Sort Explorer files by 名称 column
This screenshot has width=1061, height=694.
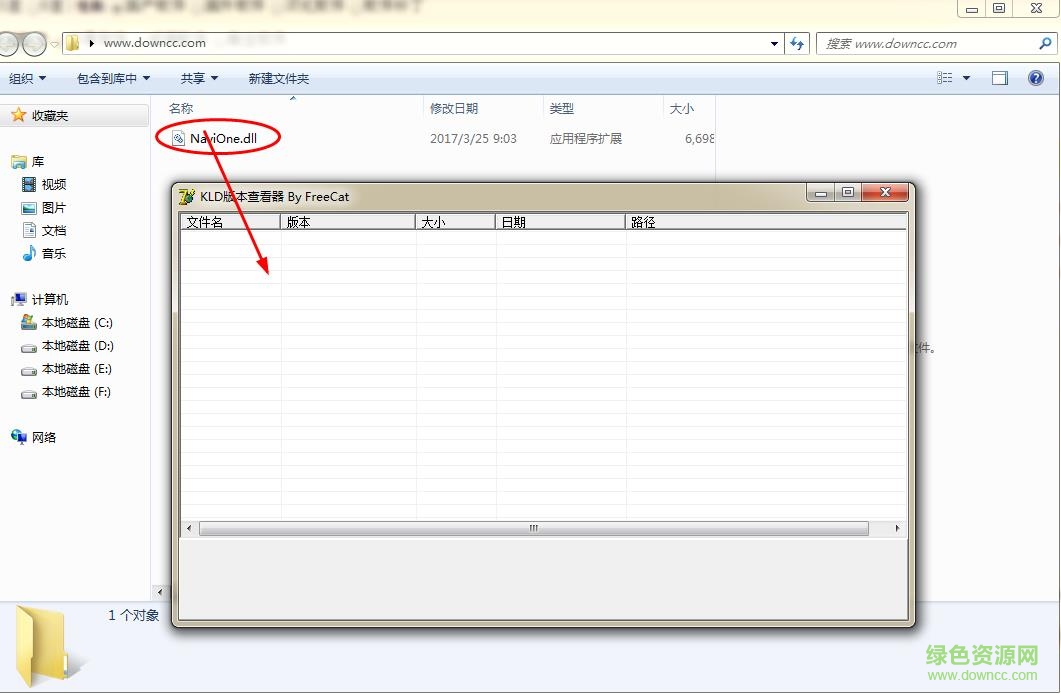click(x=181, y=108)
